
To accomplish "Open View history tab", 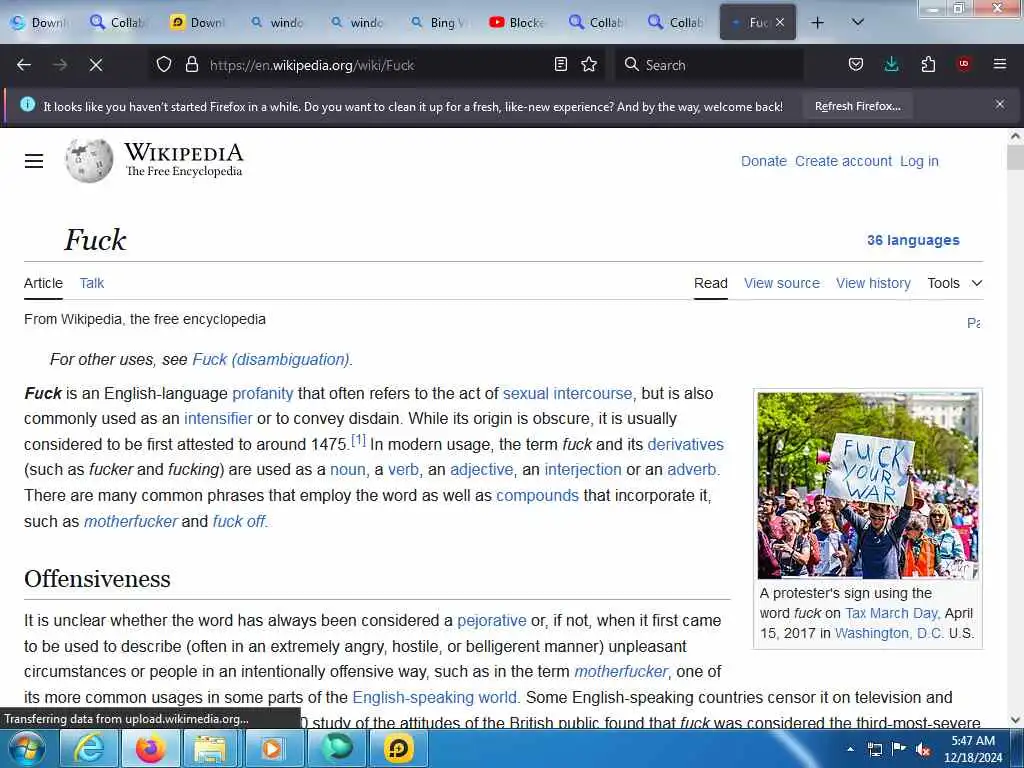I will tap(873, 283).
